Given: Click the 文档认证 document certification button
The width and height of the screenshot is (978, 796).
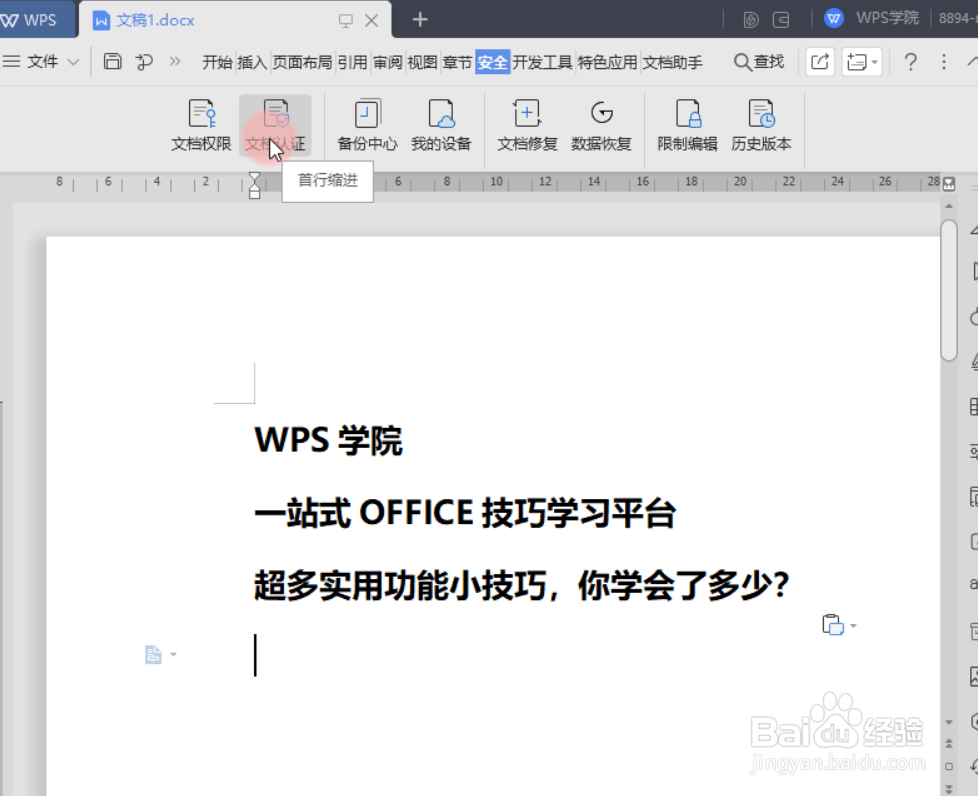Looking at the screenshot, I should tap(275, 125).
